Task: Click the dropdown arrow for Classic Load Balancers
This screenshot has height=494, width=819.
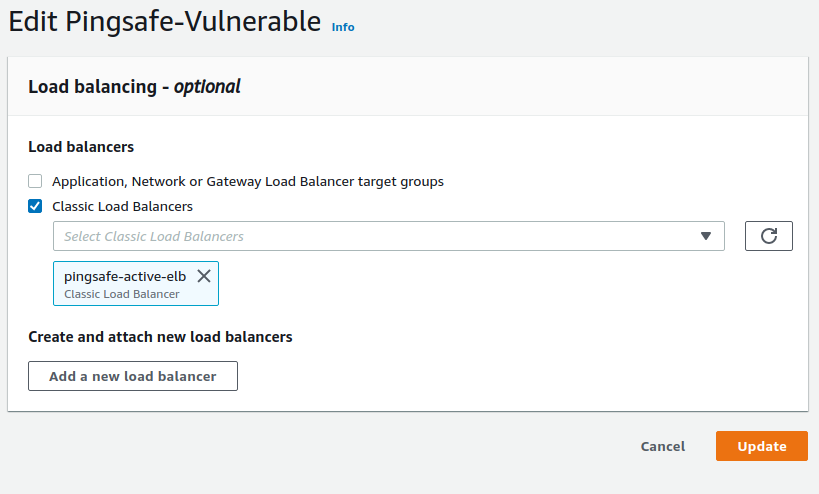Action: coord(705,236)
